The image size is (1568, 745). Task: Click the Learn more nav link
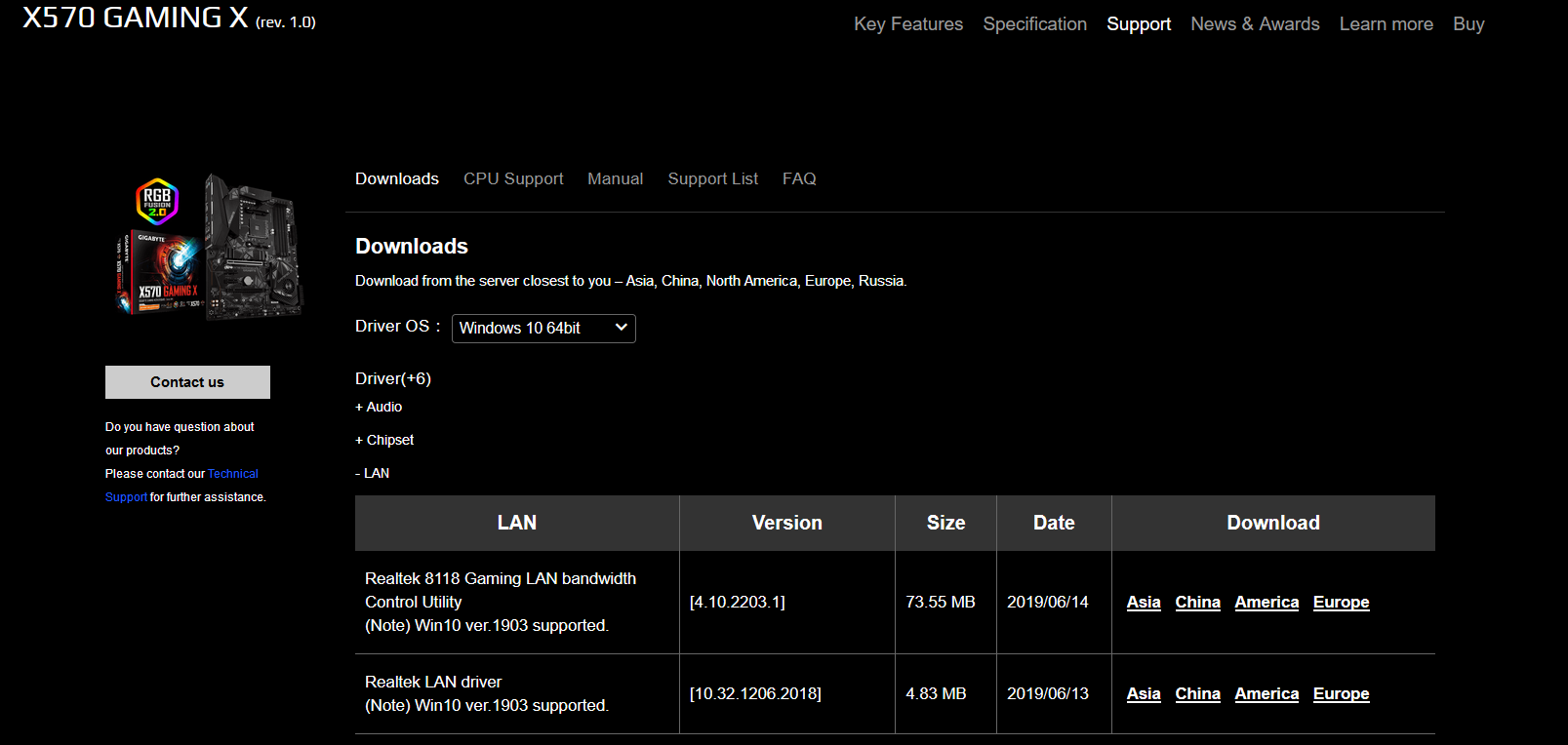(1386, 24)
